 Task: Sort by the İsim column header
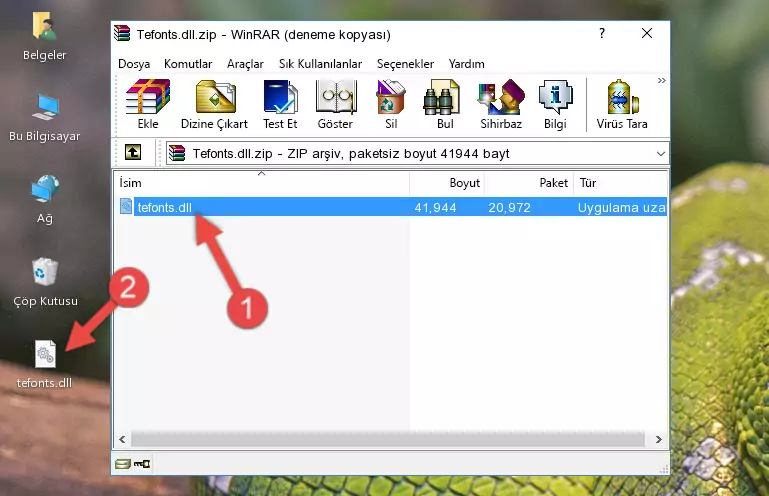click(262, 183)
